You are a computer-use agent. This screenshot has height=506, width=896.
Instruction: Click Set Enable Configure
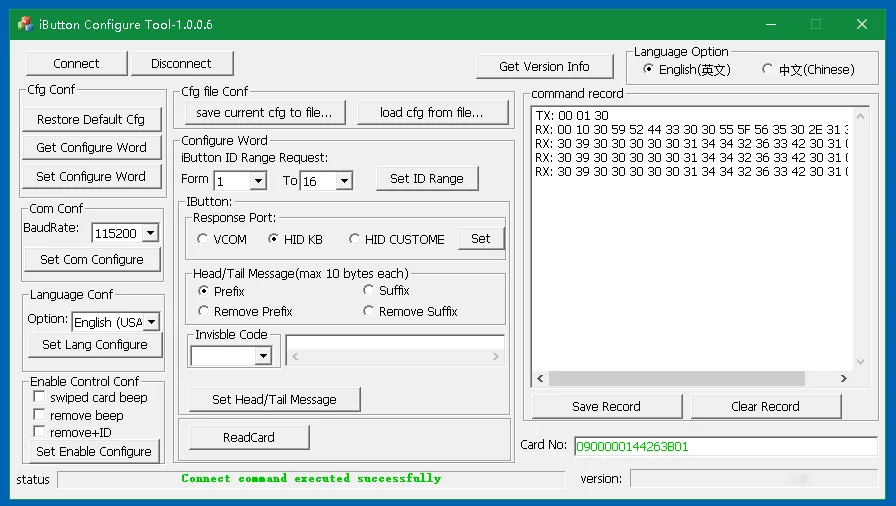point(94,451)
